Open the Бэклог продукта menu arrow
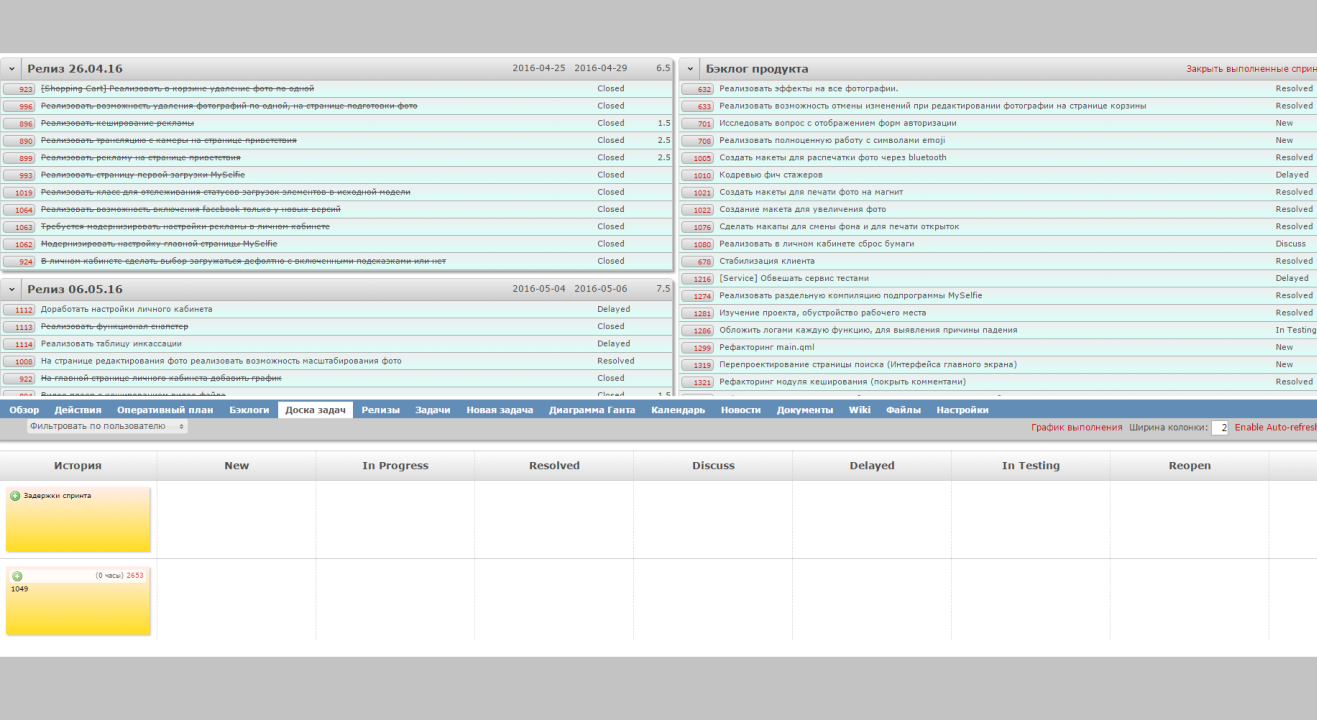This screenshot has height=720, width=1317. [x=691, y=69]
